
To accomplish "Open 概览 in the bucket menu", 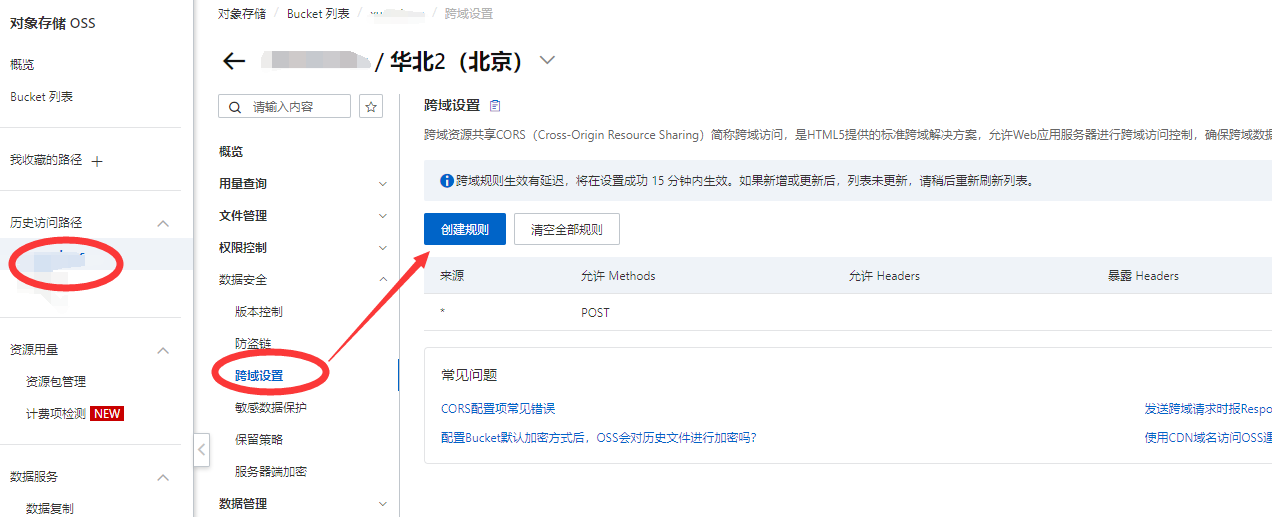I will [x=231, y=152].
